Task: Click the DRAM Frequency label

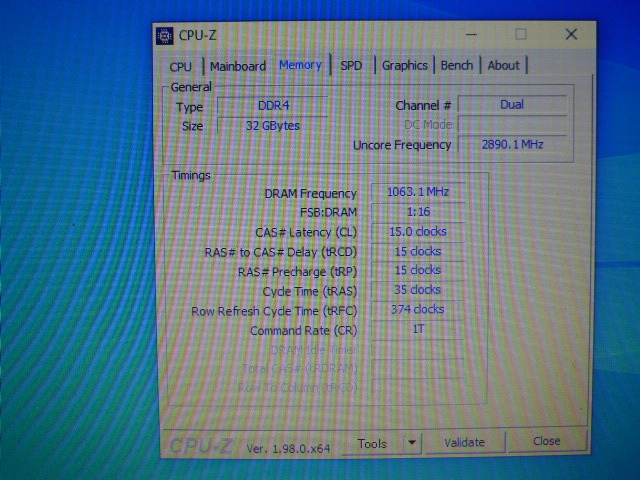Action: click(311, 193)
